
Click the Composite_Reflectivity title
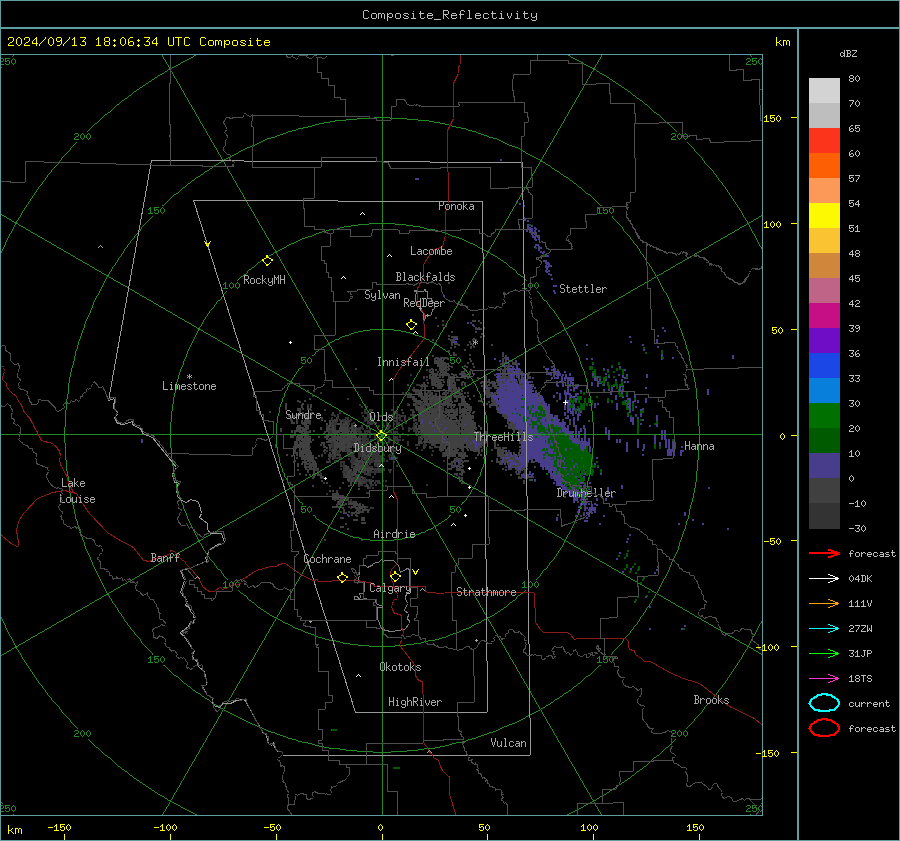coord(449,15)
